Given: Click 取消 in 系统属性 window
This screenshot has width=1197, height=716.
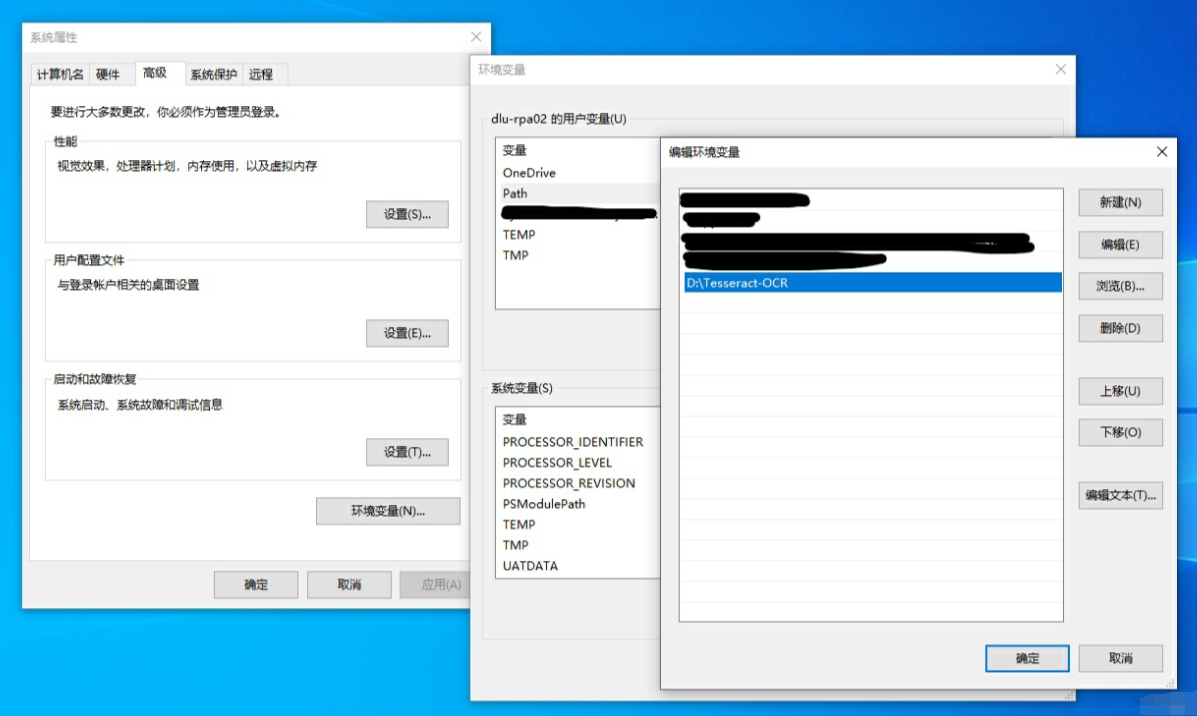Looking at the screenshot, I should pyautogui.click(x=349, y=585).
